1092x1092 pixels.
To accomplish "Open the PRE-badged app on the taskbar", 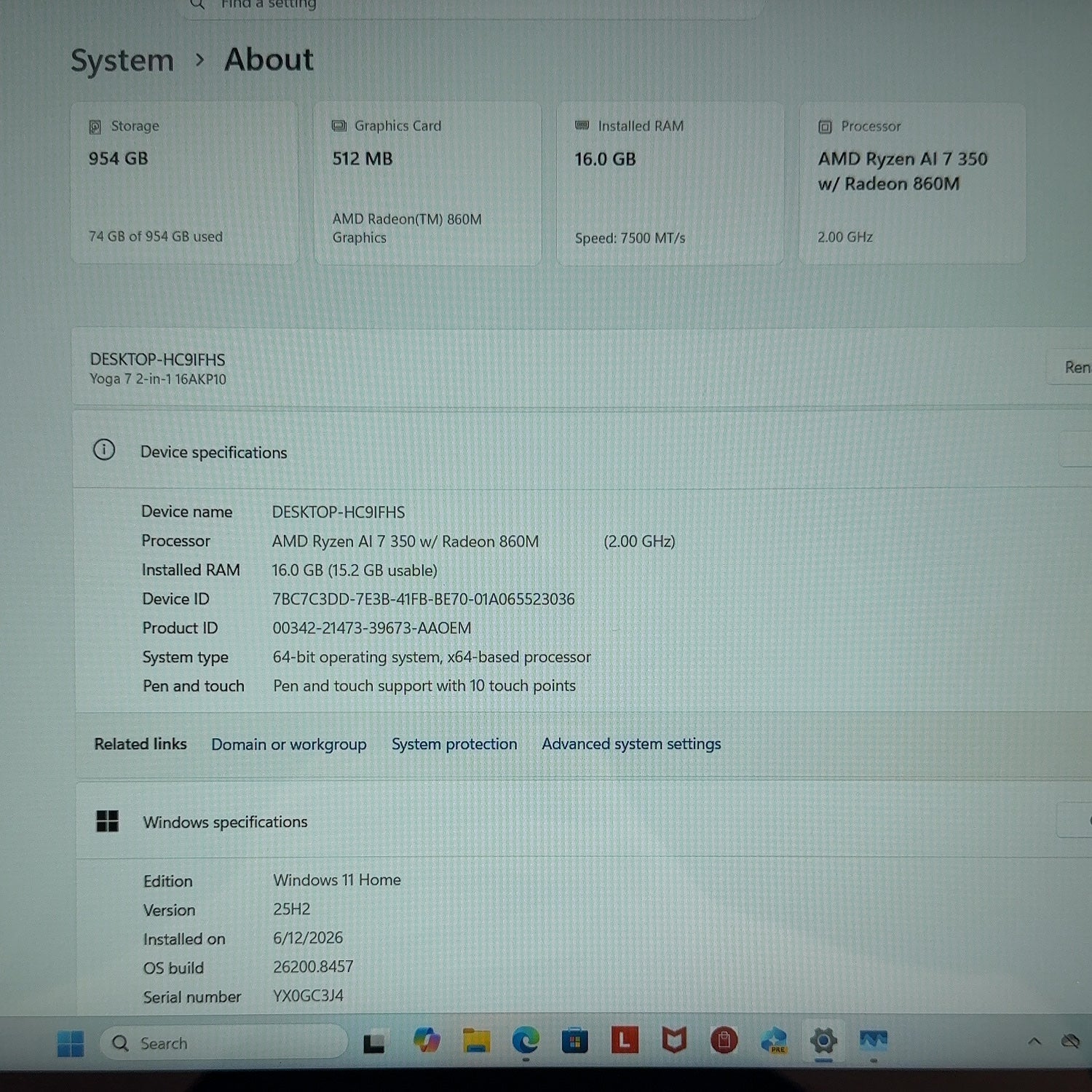I will [774, 1040].
